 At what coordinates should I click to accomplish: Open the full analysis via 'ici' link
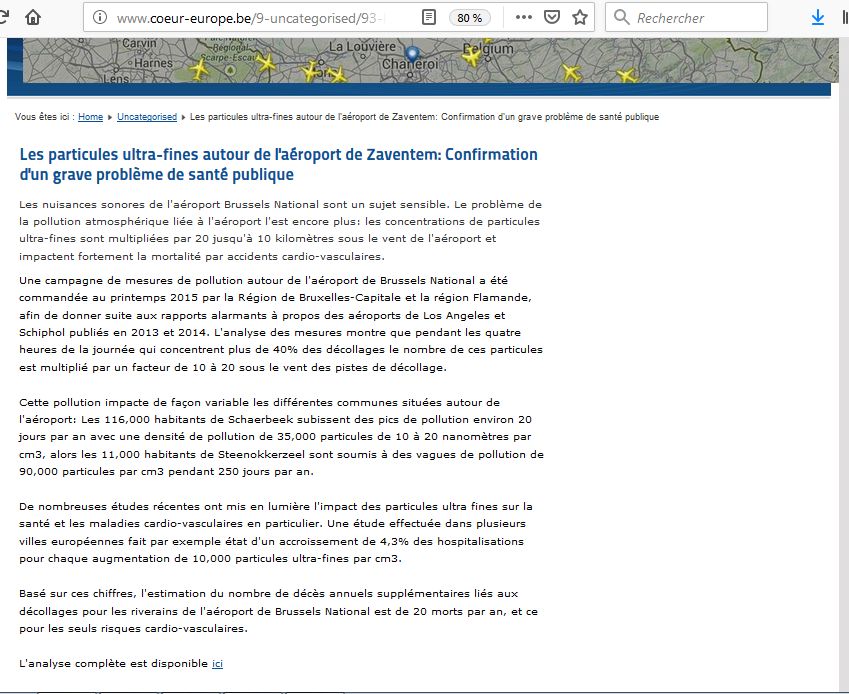[217, 664]
